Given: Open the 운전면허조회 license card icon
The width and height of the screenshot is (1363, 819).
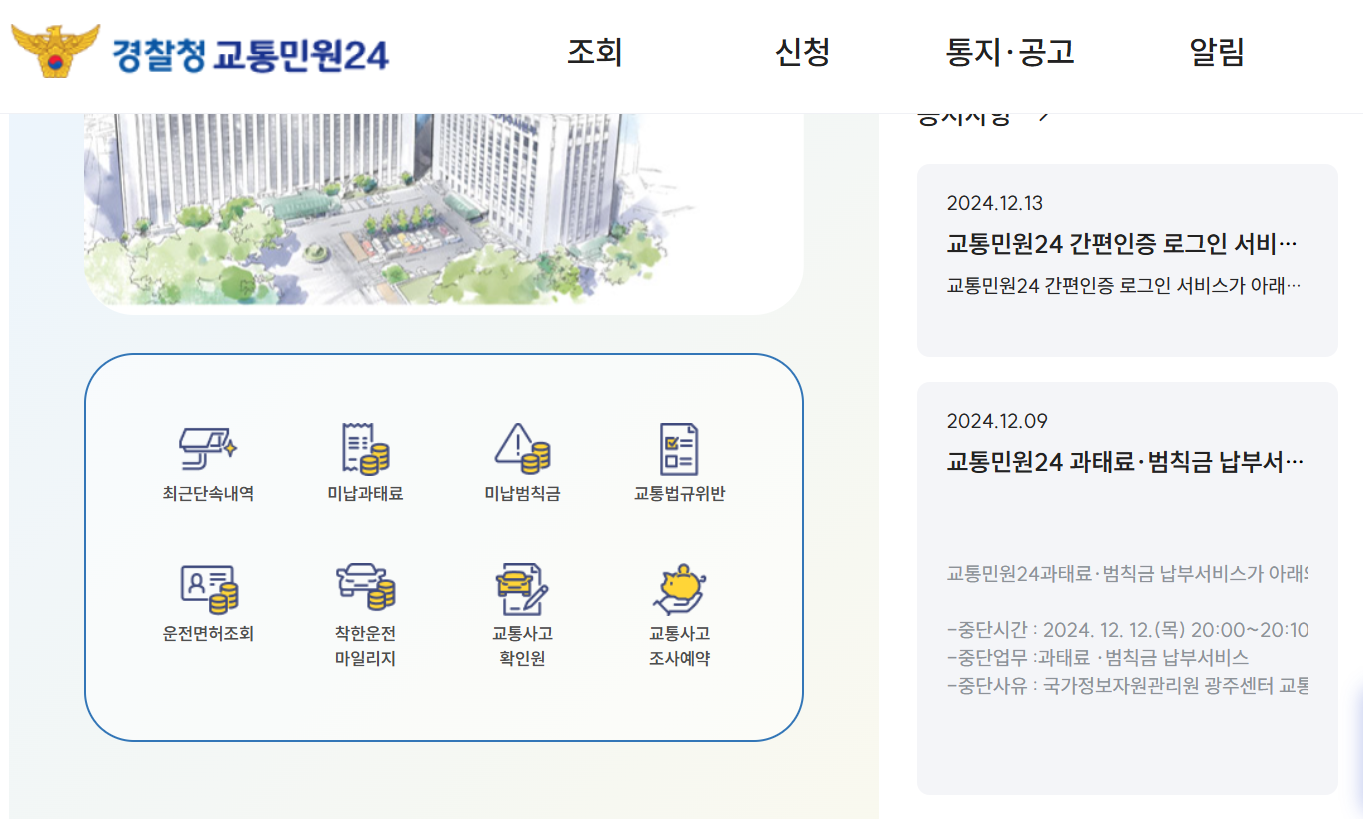Looking at the screenshot, I should click(x=208, y=588).
